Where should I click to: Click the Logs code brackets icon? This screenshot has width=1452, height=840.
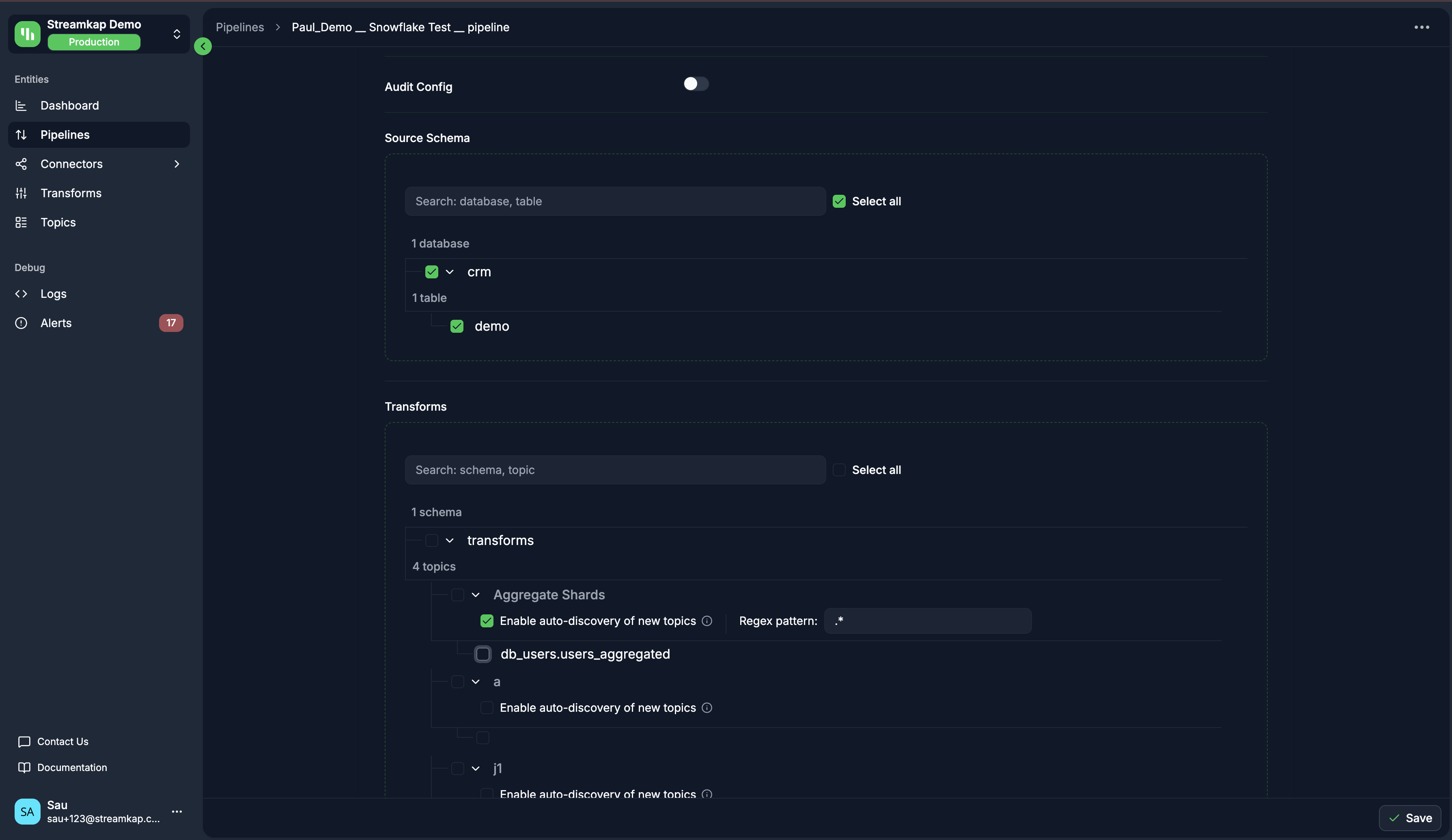point(22,294)
